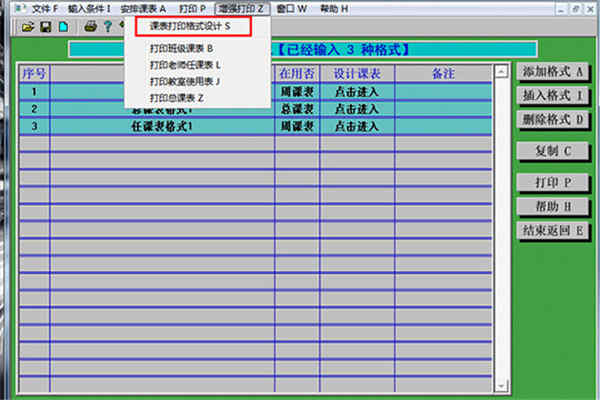Viewport: 600px width, 400px height.
Task: Click the question mark help icon
Action: pos(108,26)
